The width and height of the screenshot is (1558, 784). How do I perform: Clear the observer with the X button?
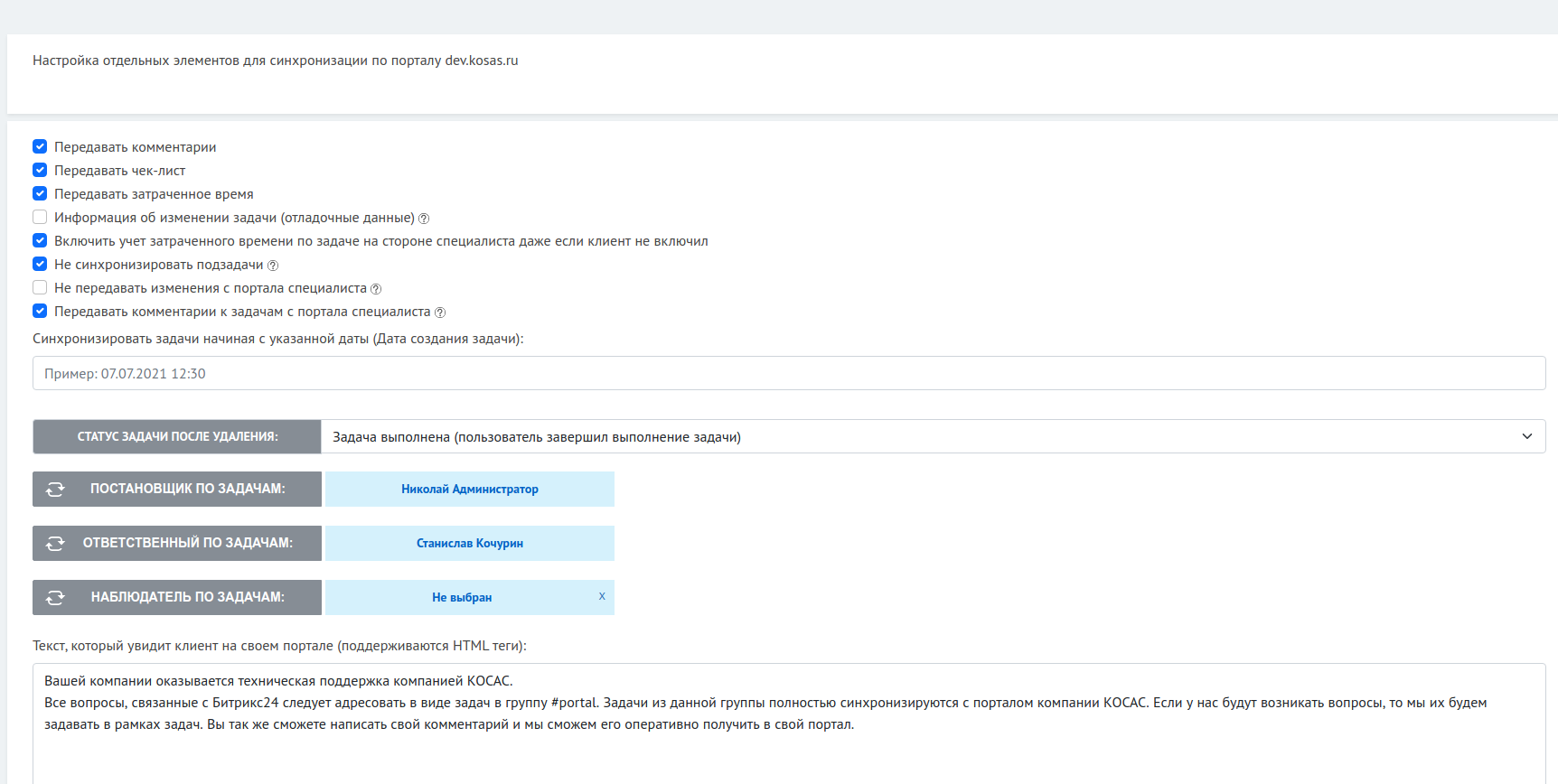pyautogui.click(x=602, y=596)
